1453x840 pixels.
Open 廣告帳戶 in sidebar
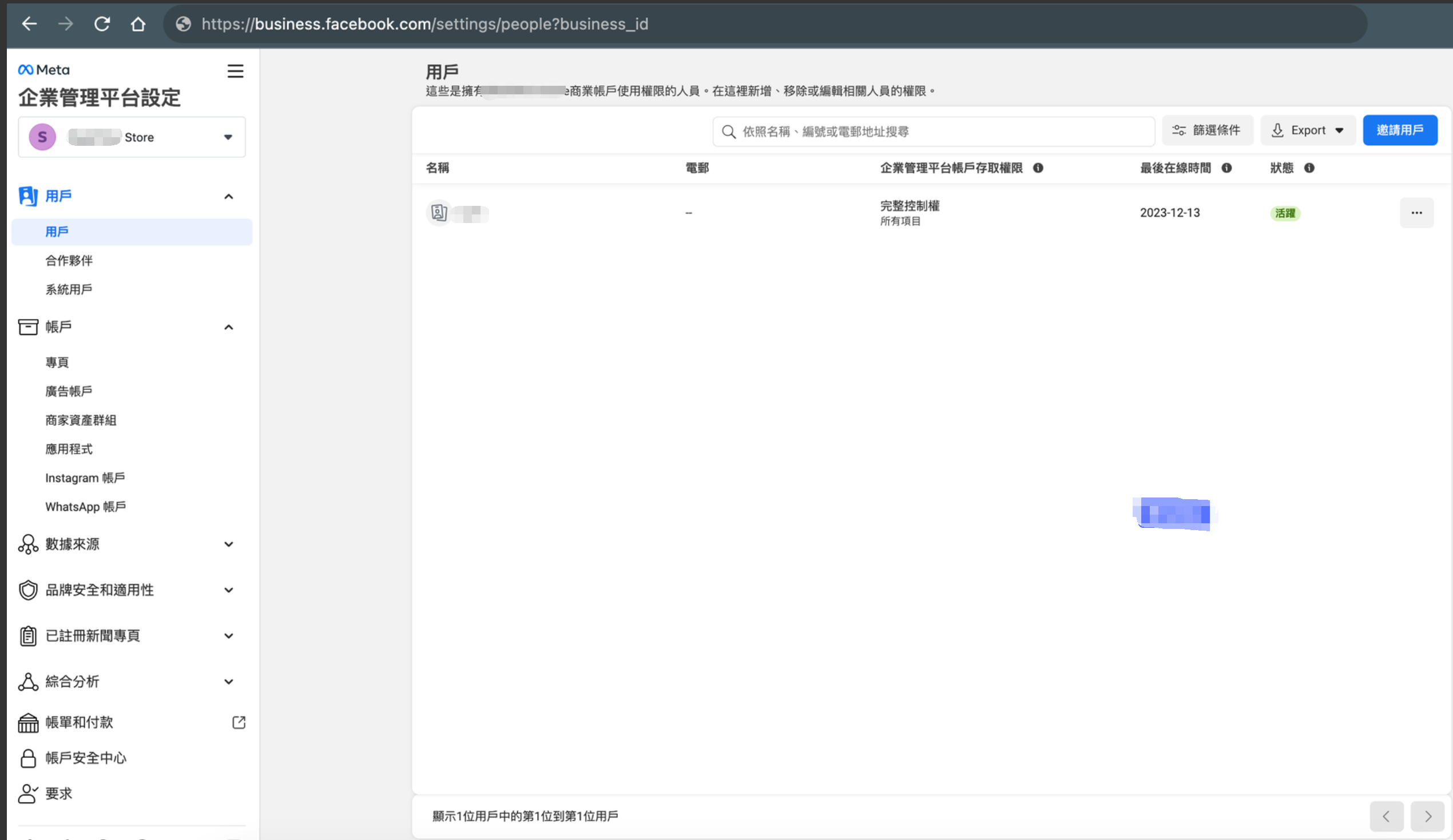(69, 391)
